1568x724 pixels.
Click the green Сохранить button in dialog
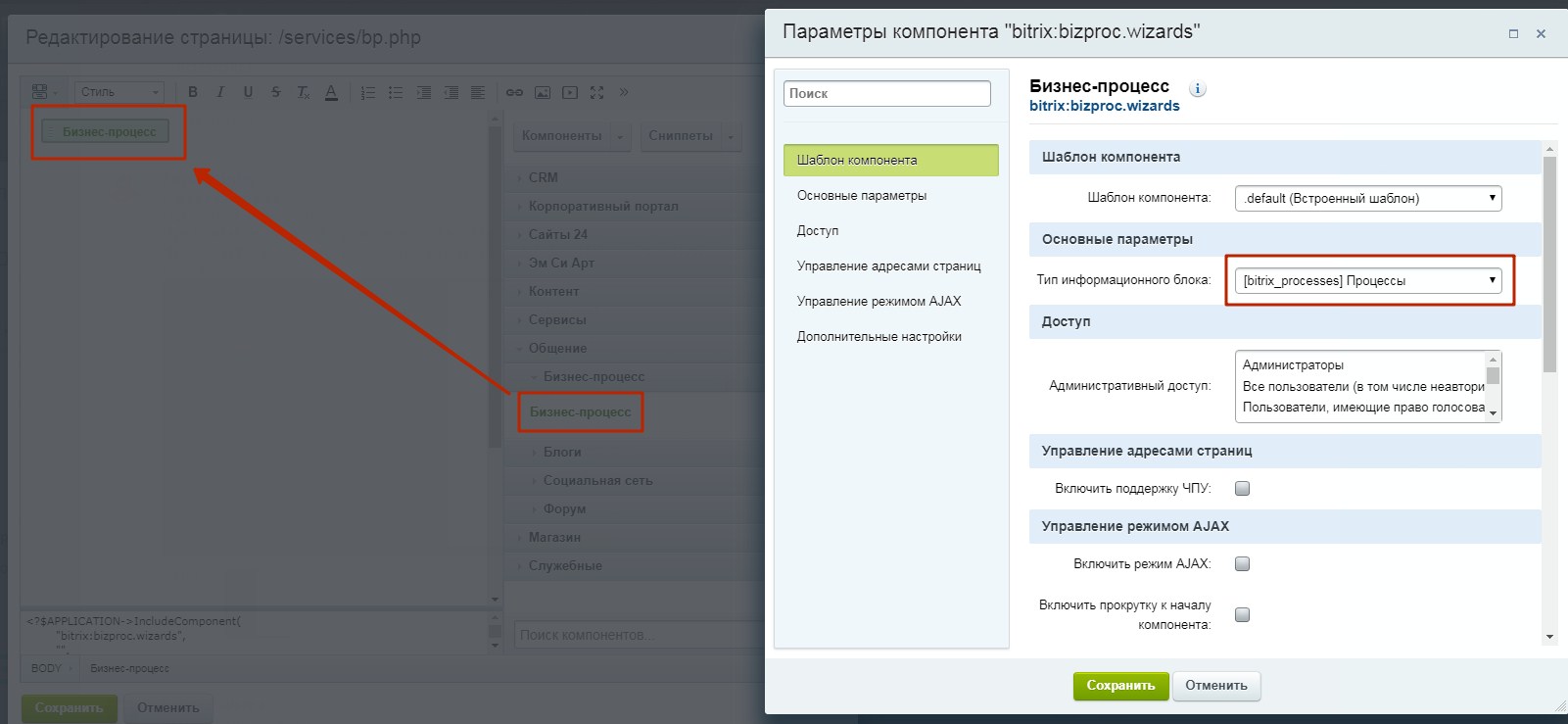[x=1120, y=686]
